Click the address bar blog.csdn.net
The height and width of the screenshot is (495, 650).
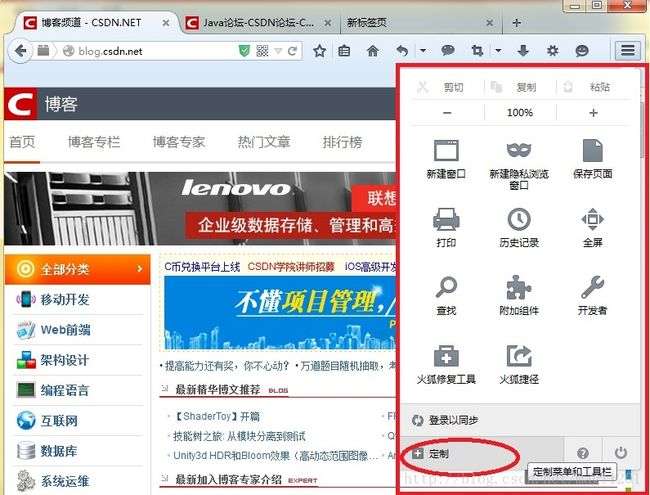pyautogui.click(x=153, y=51)
